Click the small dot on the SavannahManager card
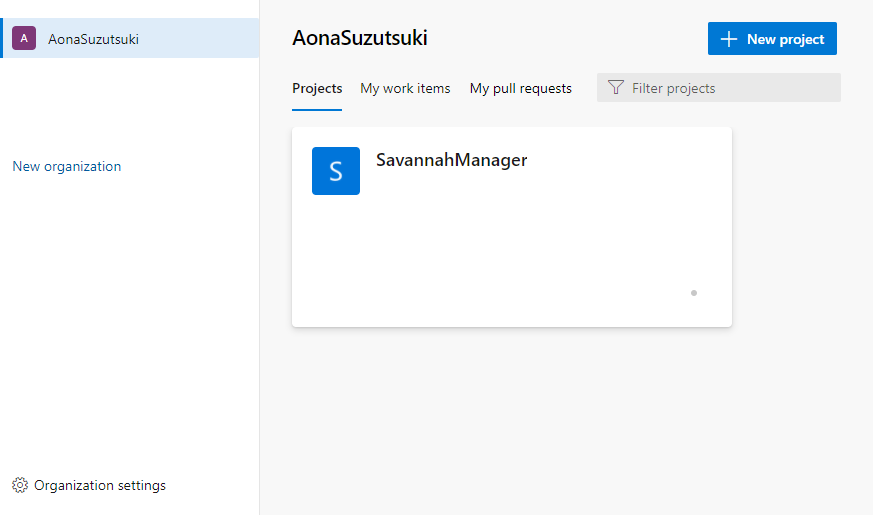The height and width of the screenshot is (515, 873). coord(694,293)
